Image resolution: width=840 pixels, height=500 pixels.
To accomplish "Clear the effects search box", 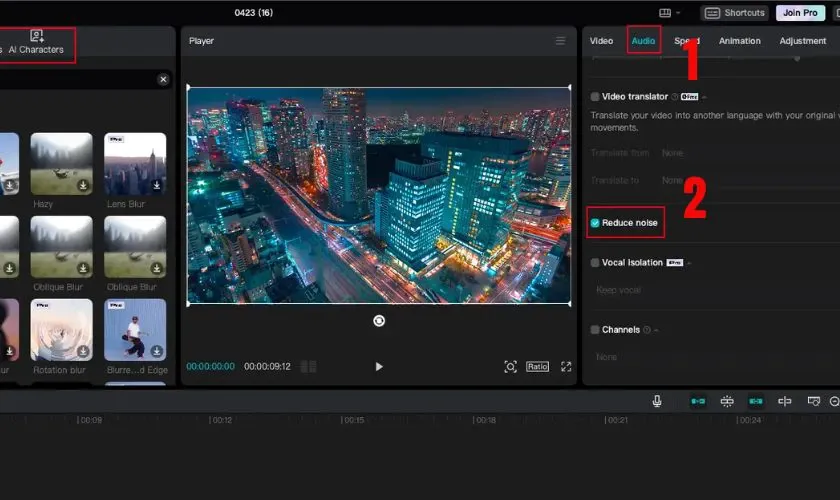I will pos(163,80).
